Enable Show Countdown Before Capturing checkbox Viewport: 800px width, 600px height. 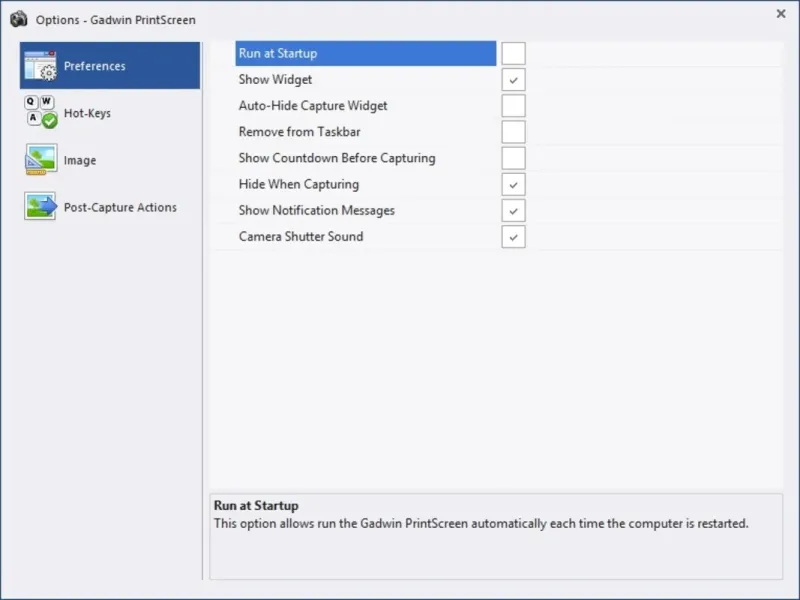[x=513, y=158]
